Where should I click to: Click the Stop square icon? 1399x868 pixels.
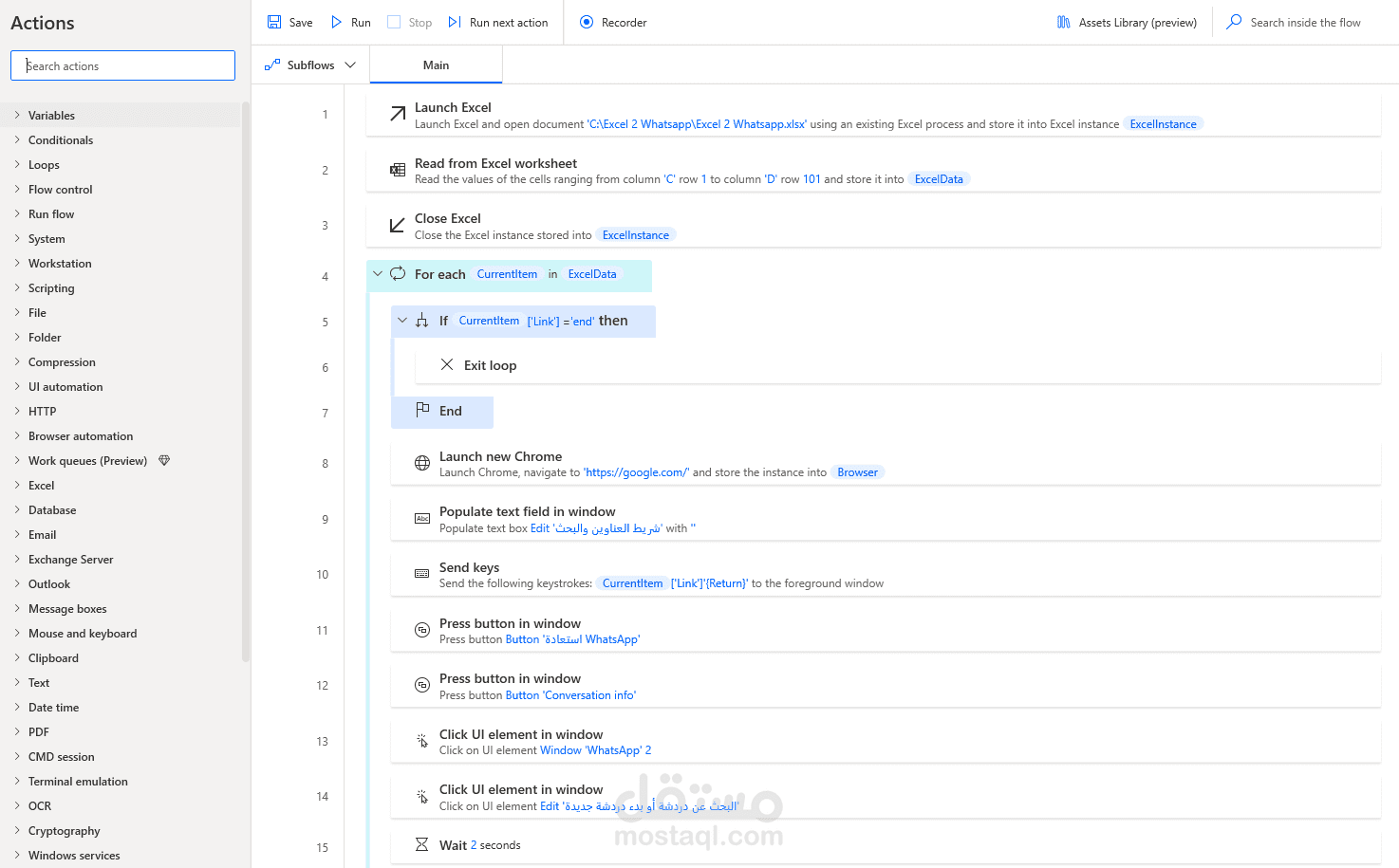coord(394,22)
